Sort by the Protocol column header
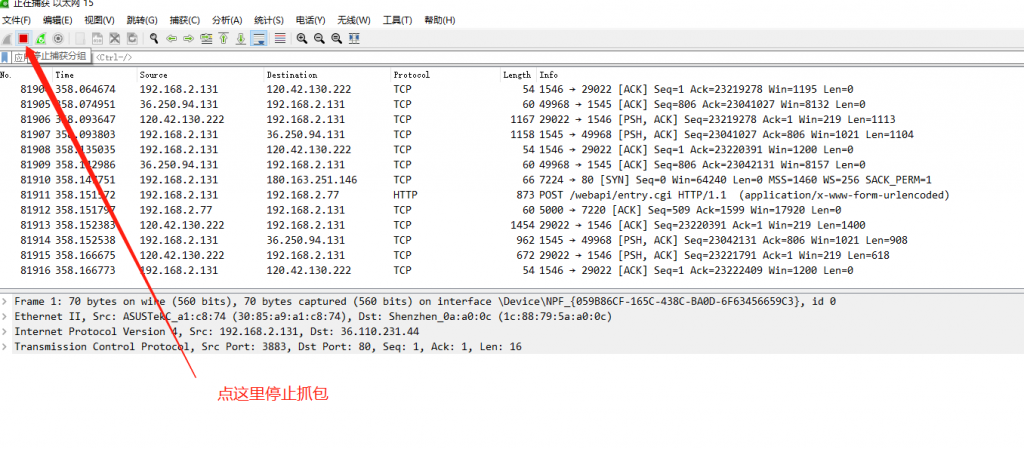Image resolution: width=1024 pixels, height=449 pixels. tap(446, 75)
